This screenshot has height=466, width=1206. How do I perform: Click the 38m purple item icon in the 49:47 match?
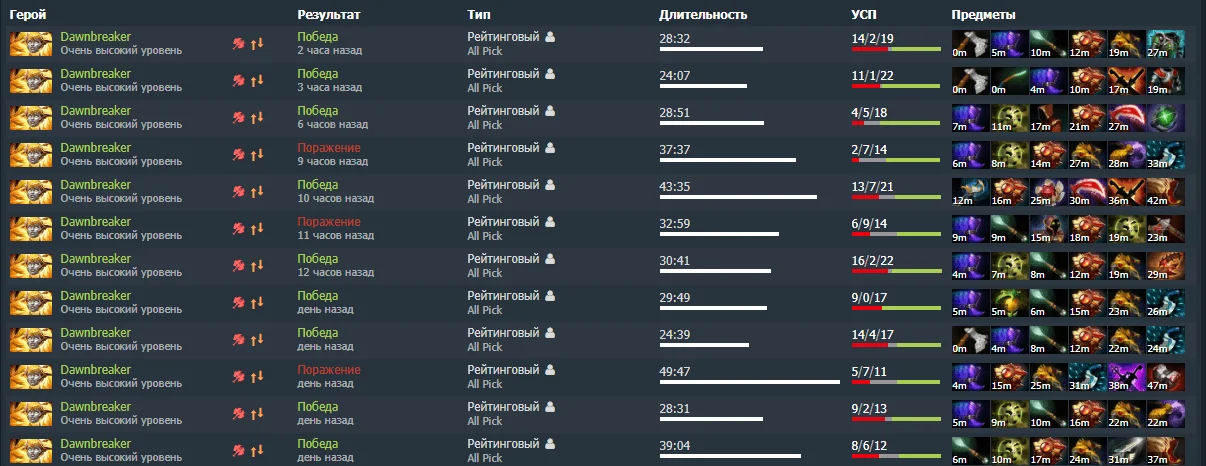point(1127,377)
